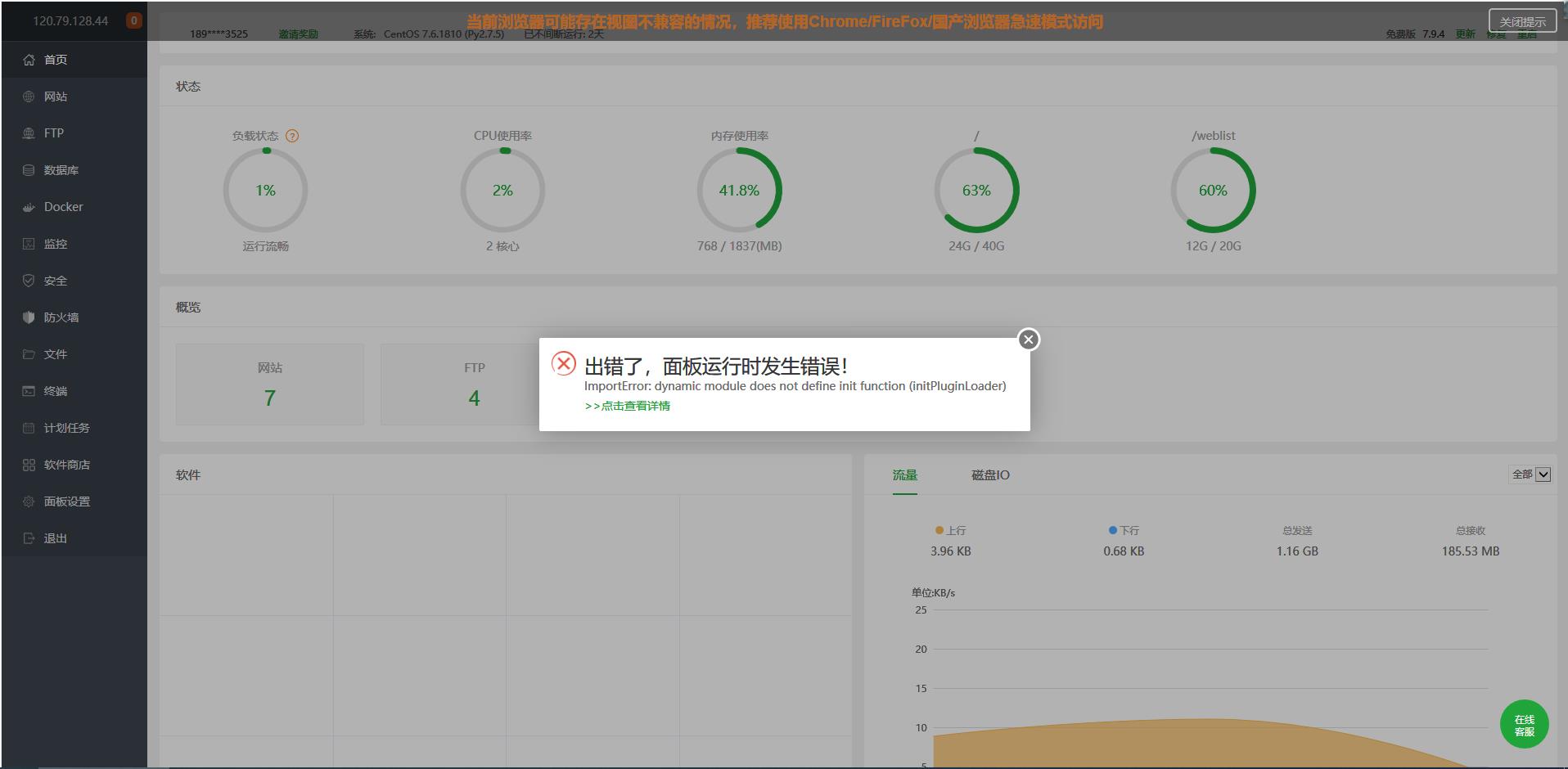Click the 768 / 1837(MB) memory text

tap(739, 246)
